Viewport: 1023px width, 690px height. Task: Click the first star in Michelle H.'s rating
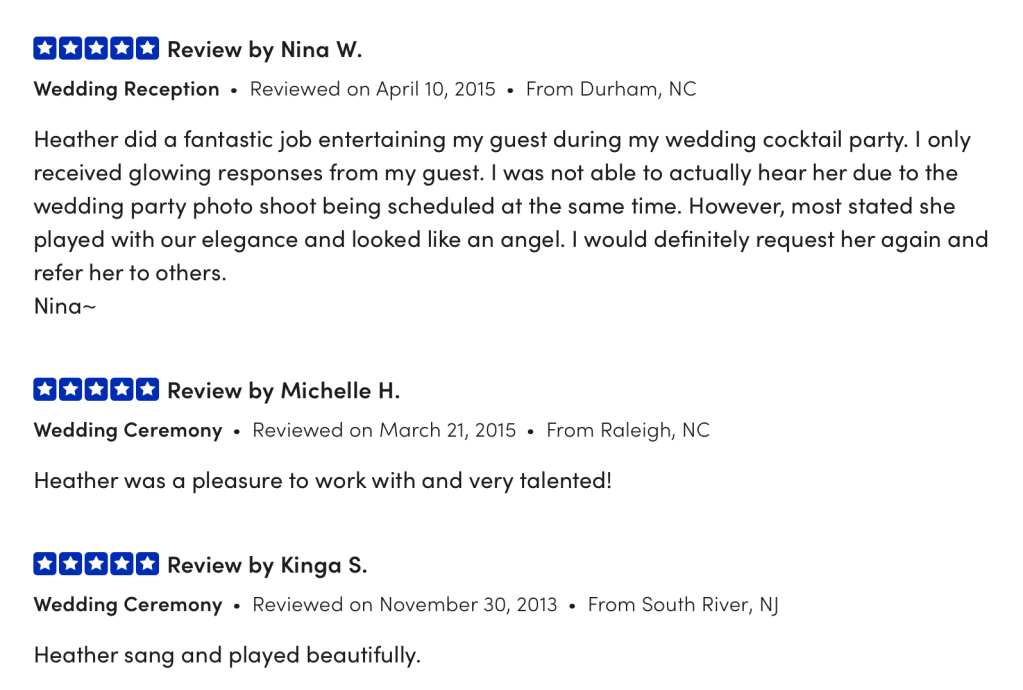click(45, 389)
